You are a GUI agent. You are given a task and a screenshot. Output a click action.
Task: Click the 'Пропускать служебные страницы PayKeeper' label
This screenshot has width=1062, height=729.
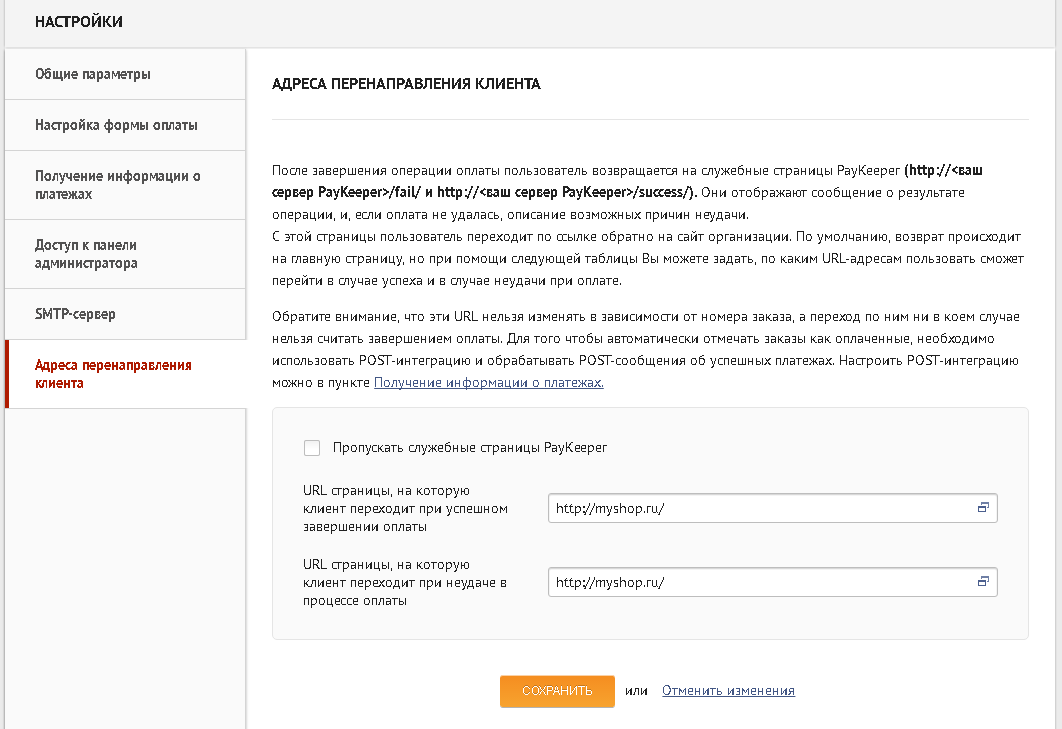pyautogui.click(x=470, y=448)
